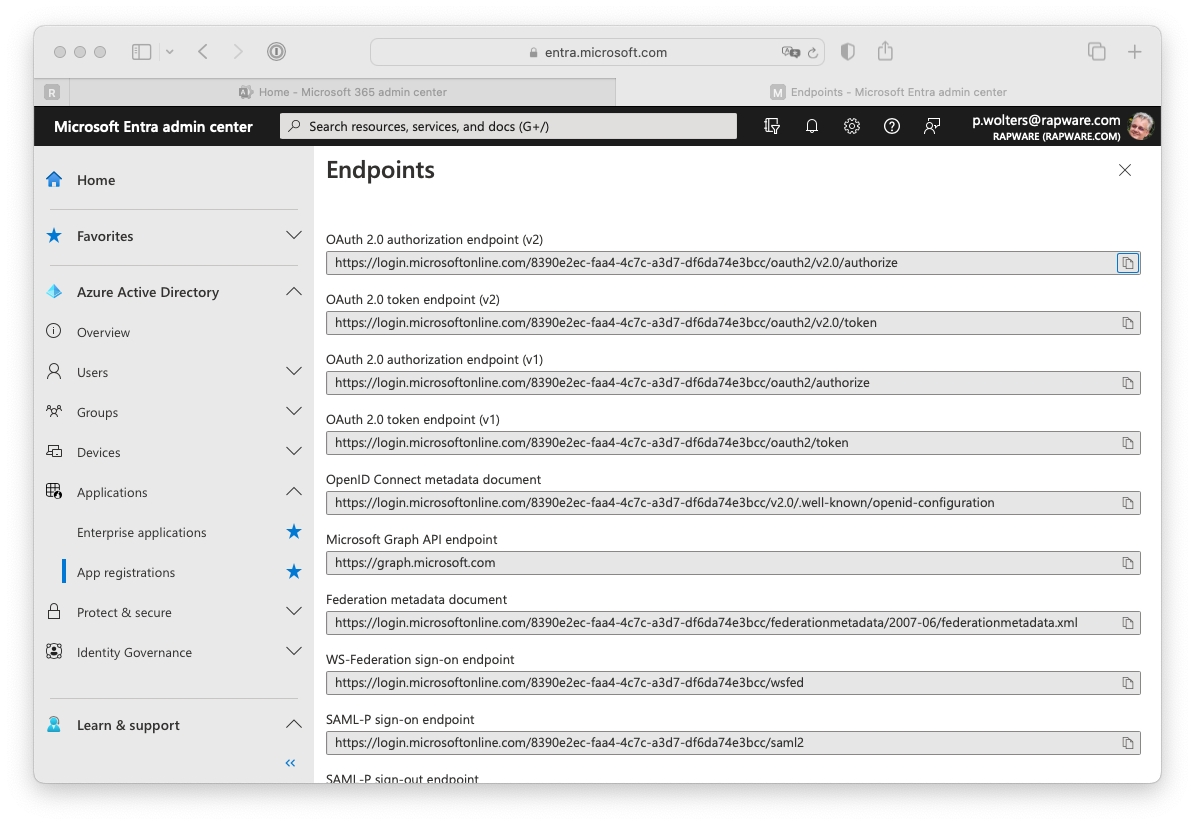Collapse the Azure Active Directory section chevron
The image size is (1195, 825).
[x=293, y=292]
